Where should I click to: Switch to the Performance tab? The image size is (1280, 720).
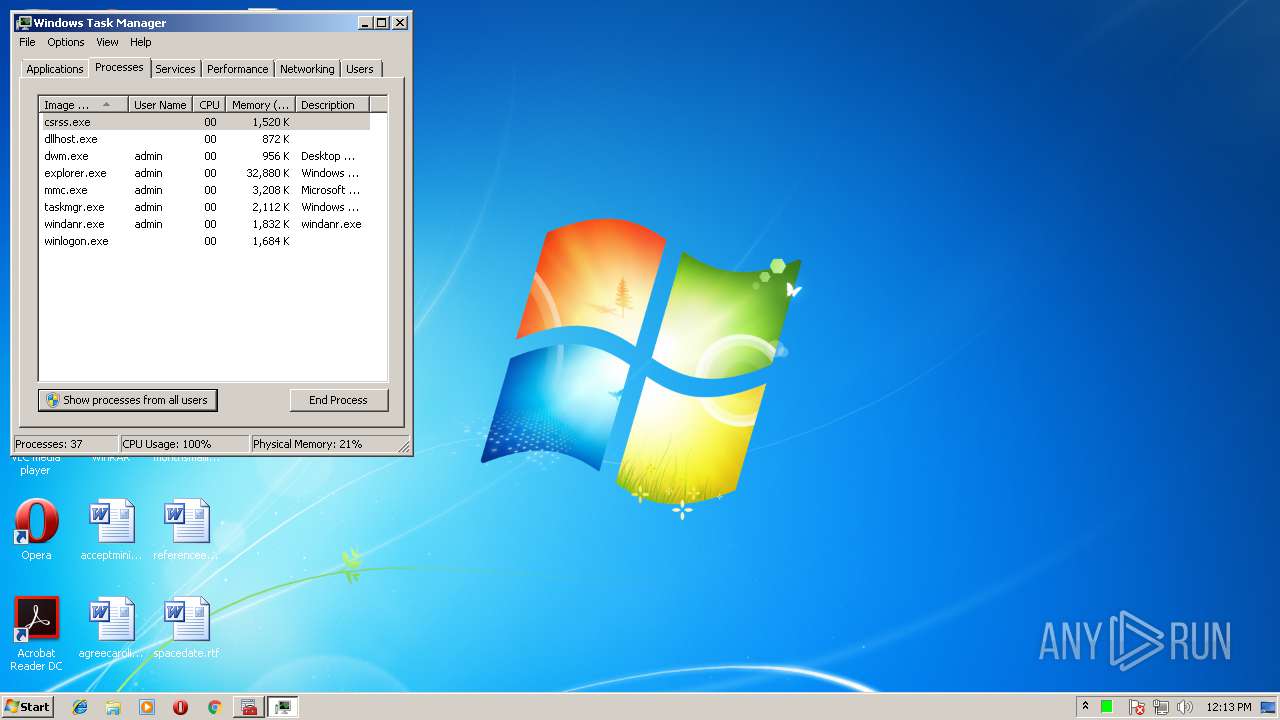(x=237, y=69)
